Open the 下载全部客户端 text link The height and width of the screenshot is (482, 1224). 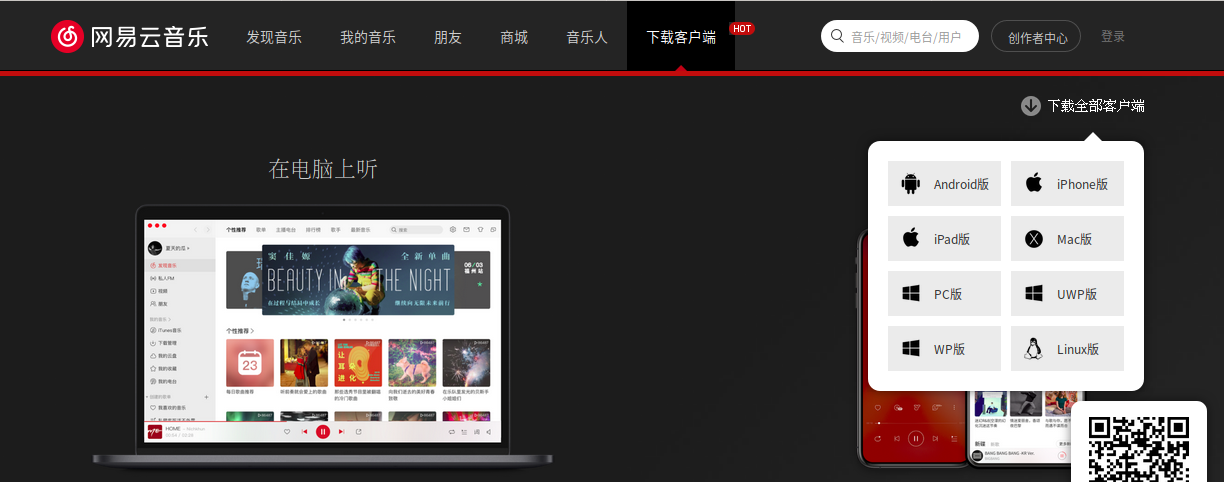pyautogui.click(x=1096, y=106)
